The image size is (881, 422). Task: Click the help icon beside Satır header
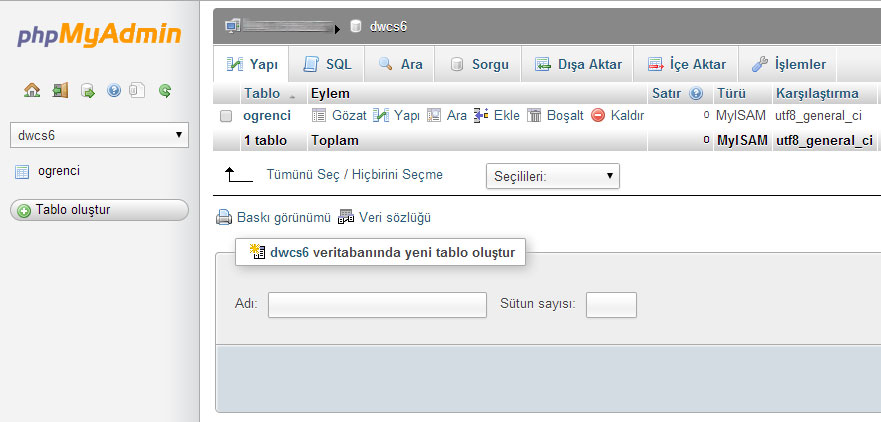click(696, 93)
